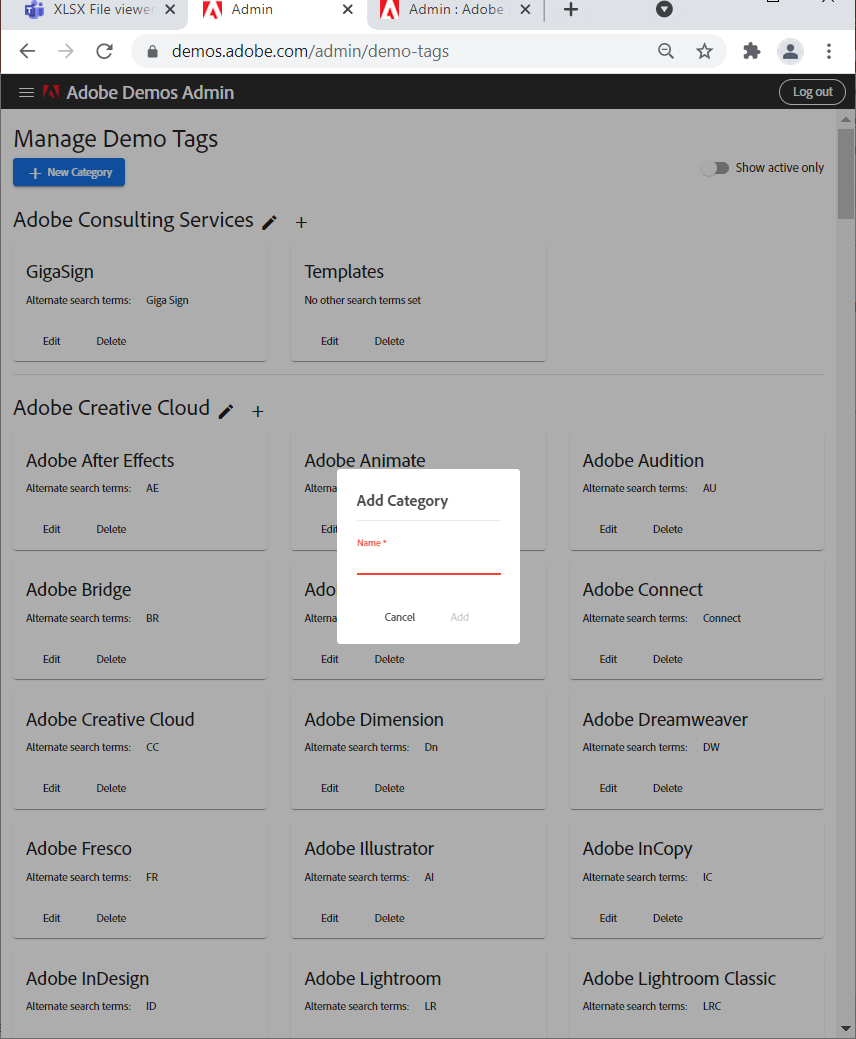Click Adobe InDesign card title

point(87,979)
